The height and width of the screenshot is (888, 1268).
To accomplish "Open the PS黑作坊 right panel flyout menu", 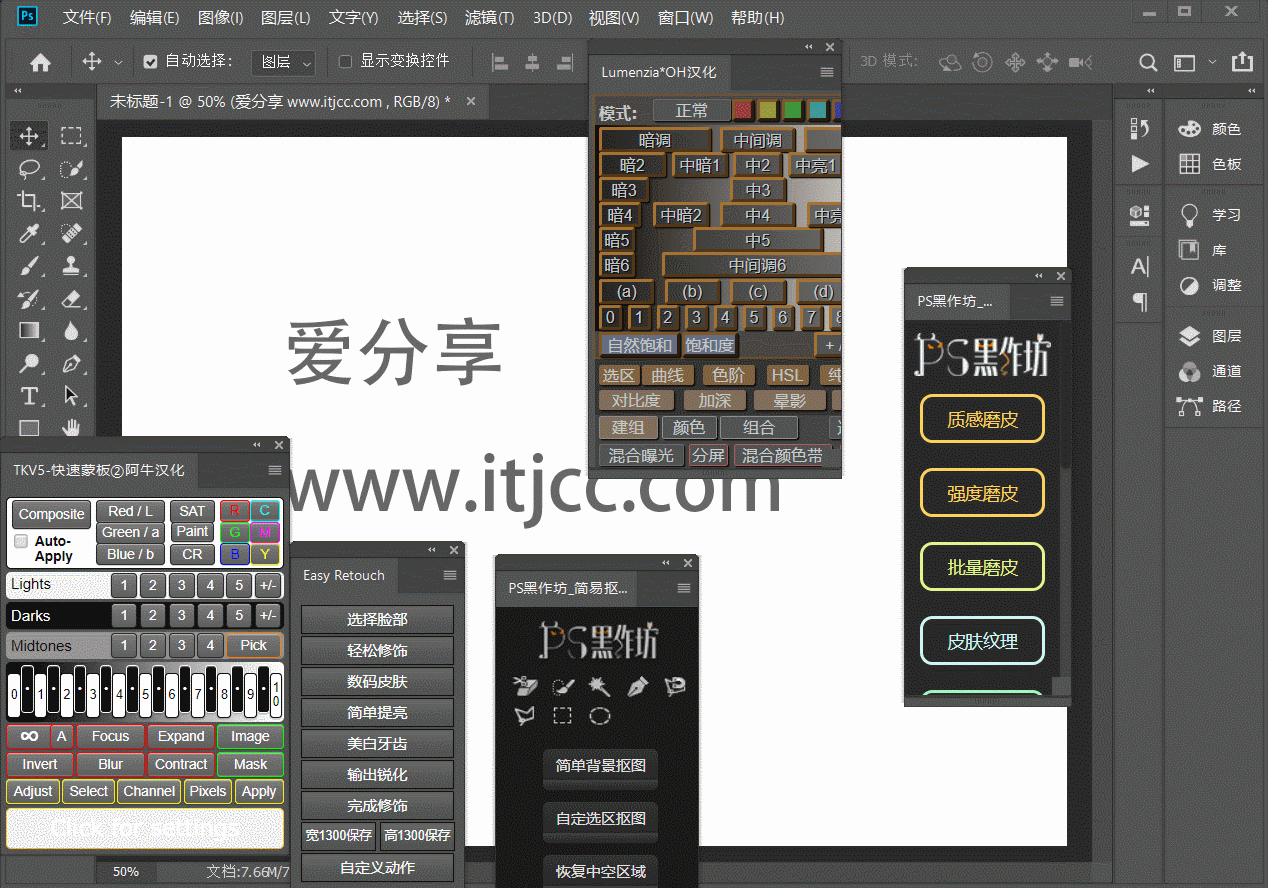I will pos(1057,301).
